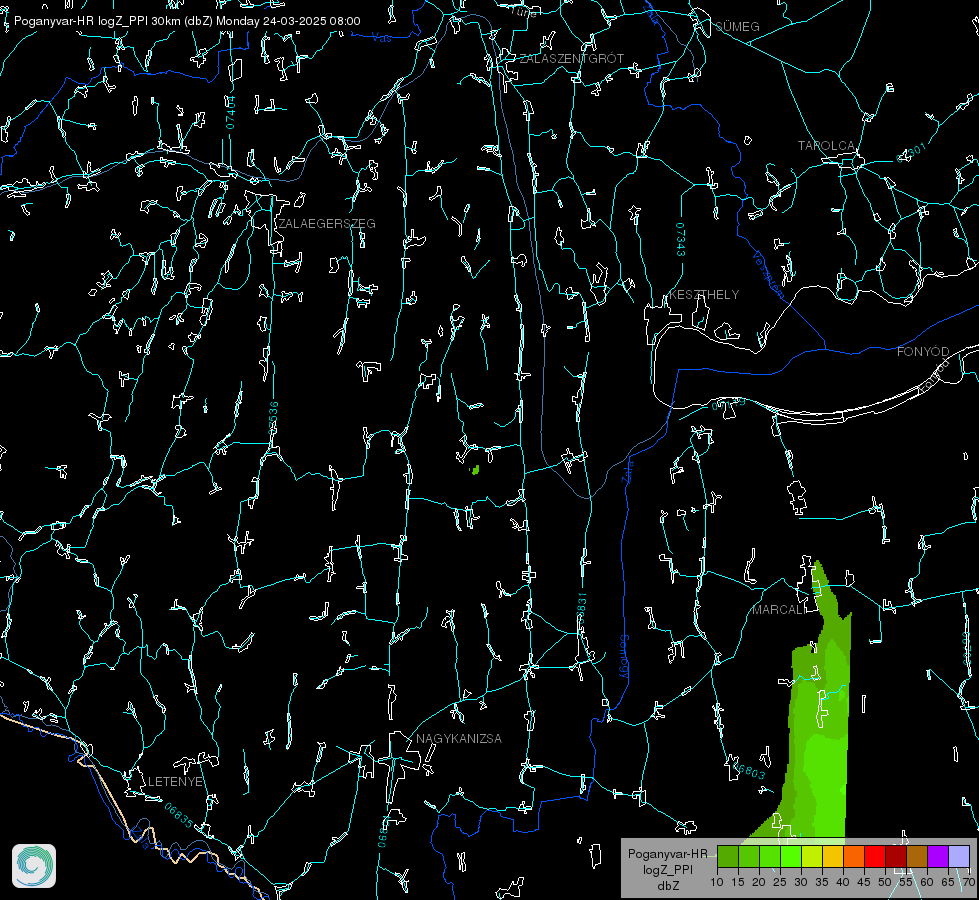Click the NAGYKANIZSA city label

point(459,738)
